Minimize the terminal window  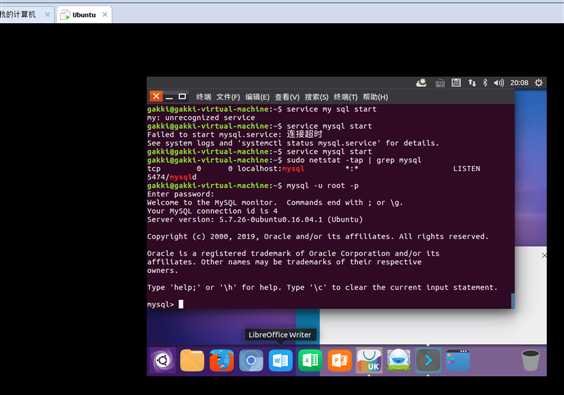(169, 97)
